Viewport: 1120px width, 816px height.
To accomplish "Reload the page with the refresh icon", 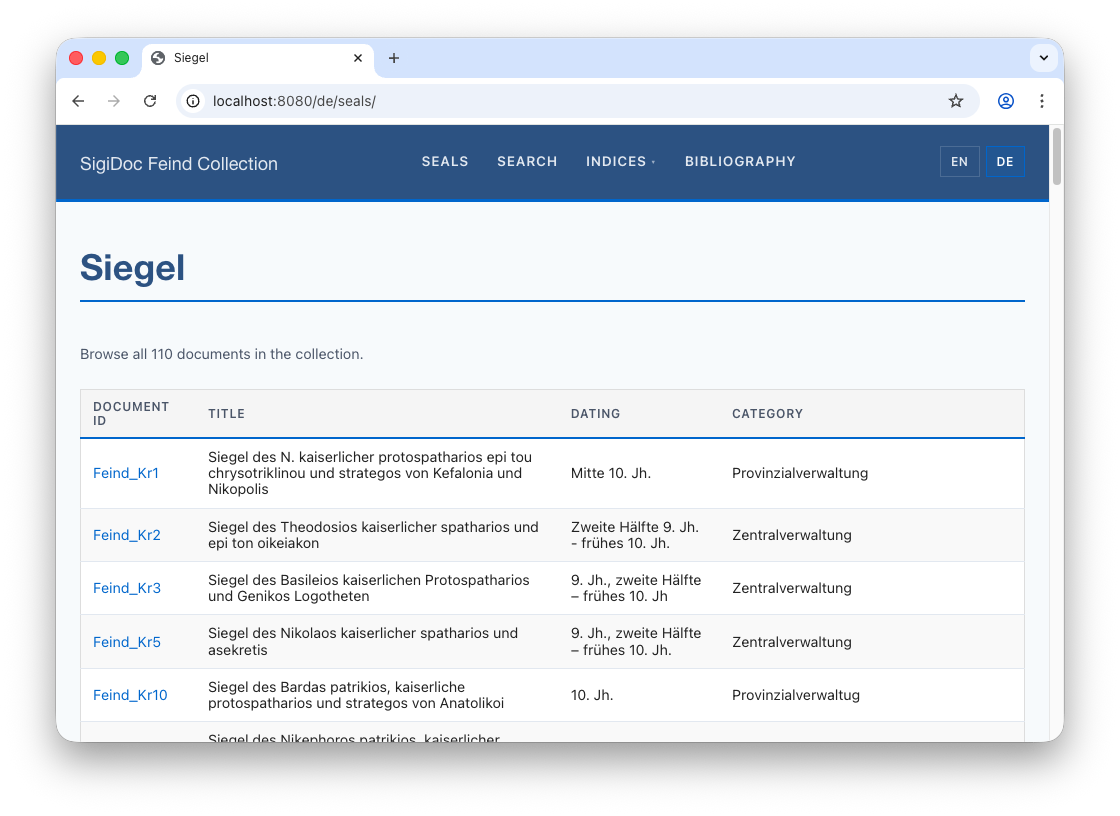I will click(150, 101).
